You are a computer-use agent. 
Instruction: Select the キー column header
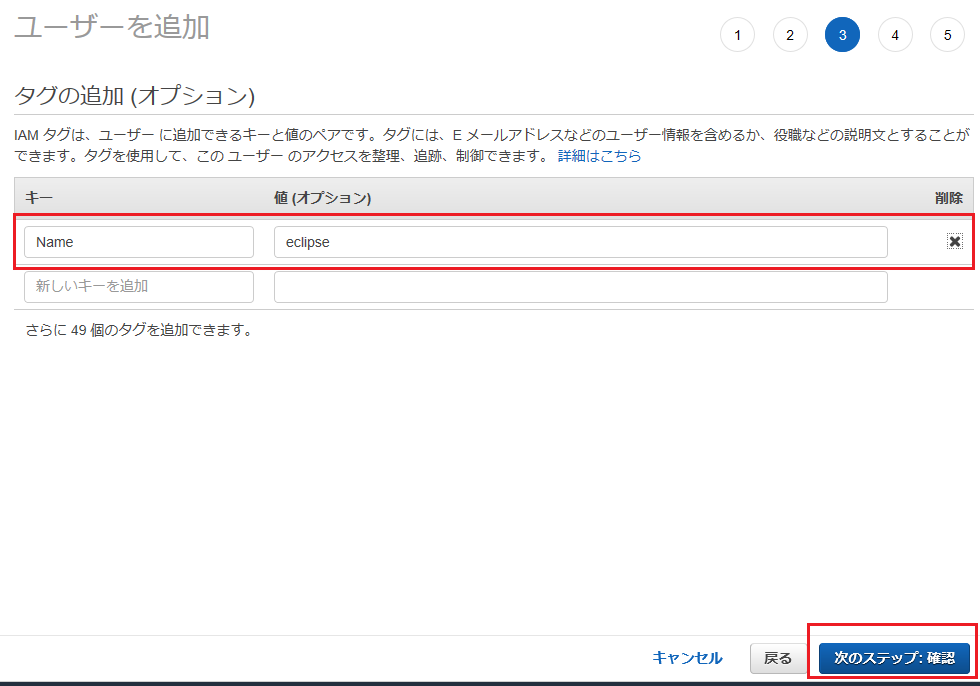click(x=39, y=197)
